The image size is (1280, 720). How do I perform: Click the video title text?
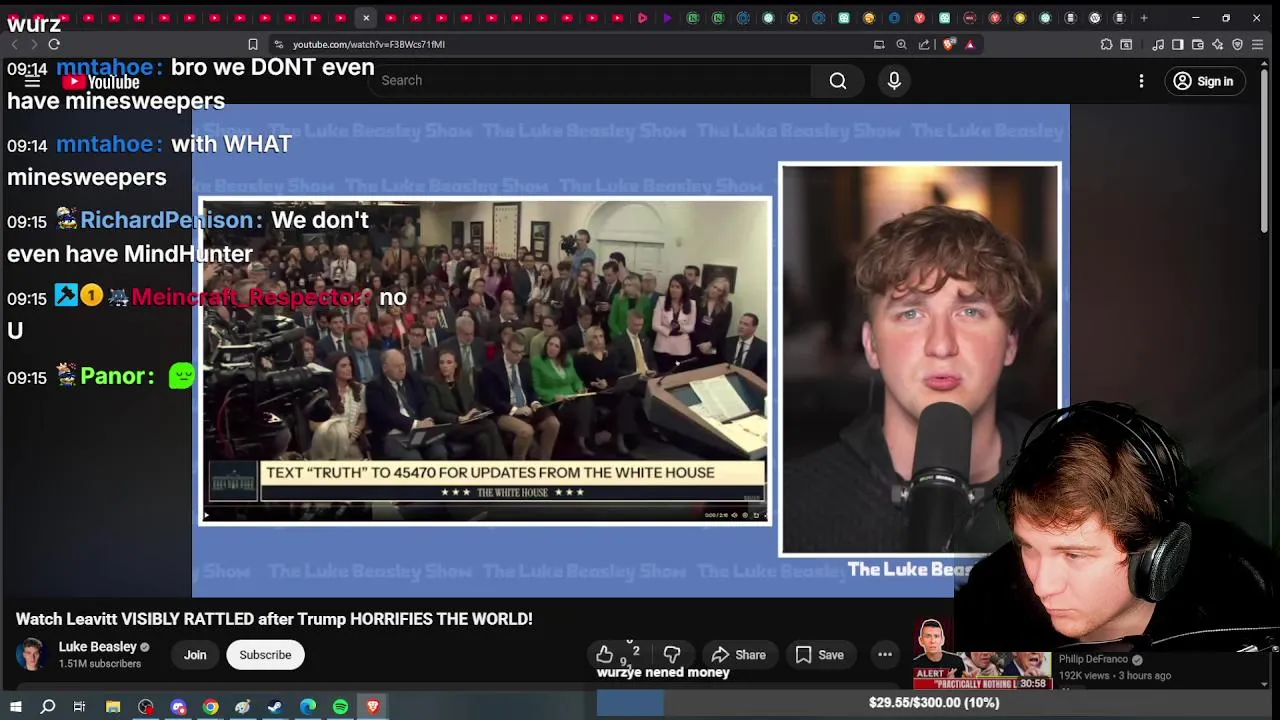point(274,619)
